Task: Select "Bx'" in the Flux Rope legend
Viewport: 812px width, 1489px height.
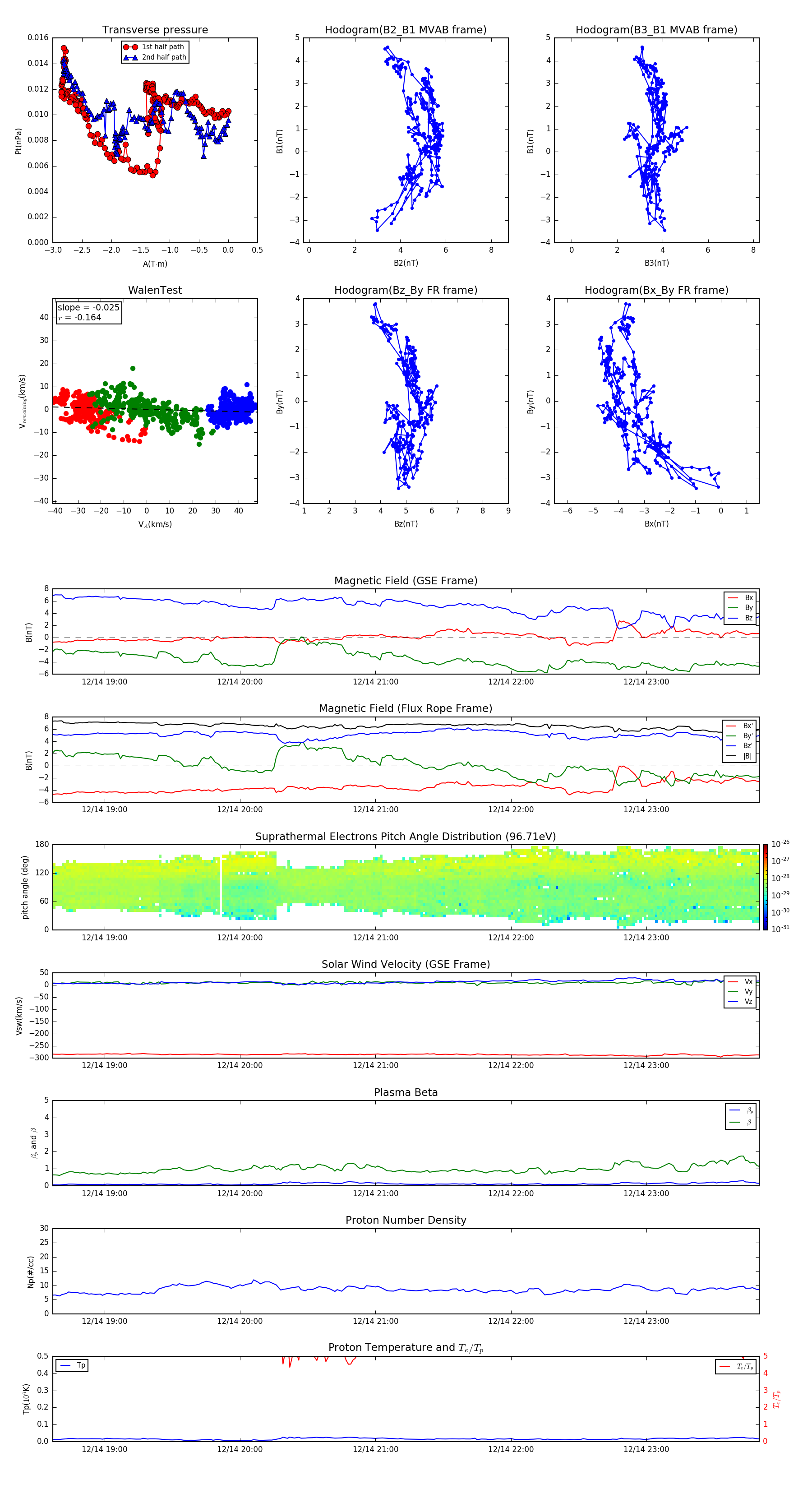Action: (x=740, y=726)
